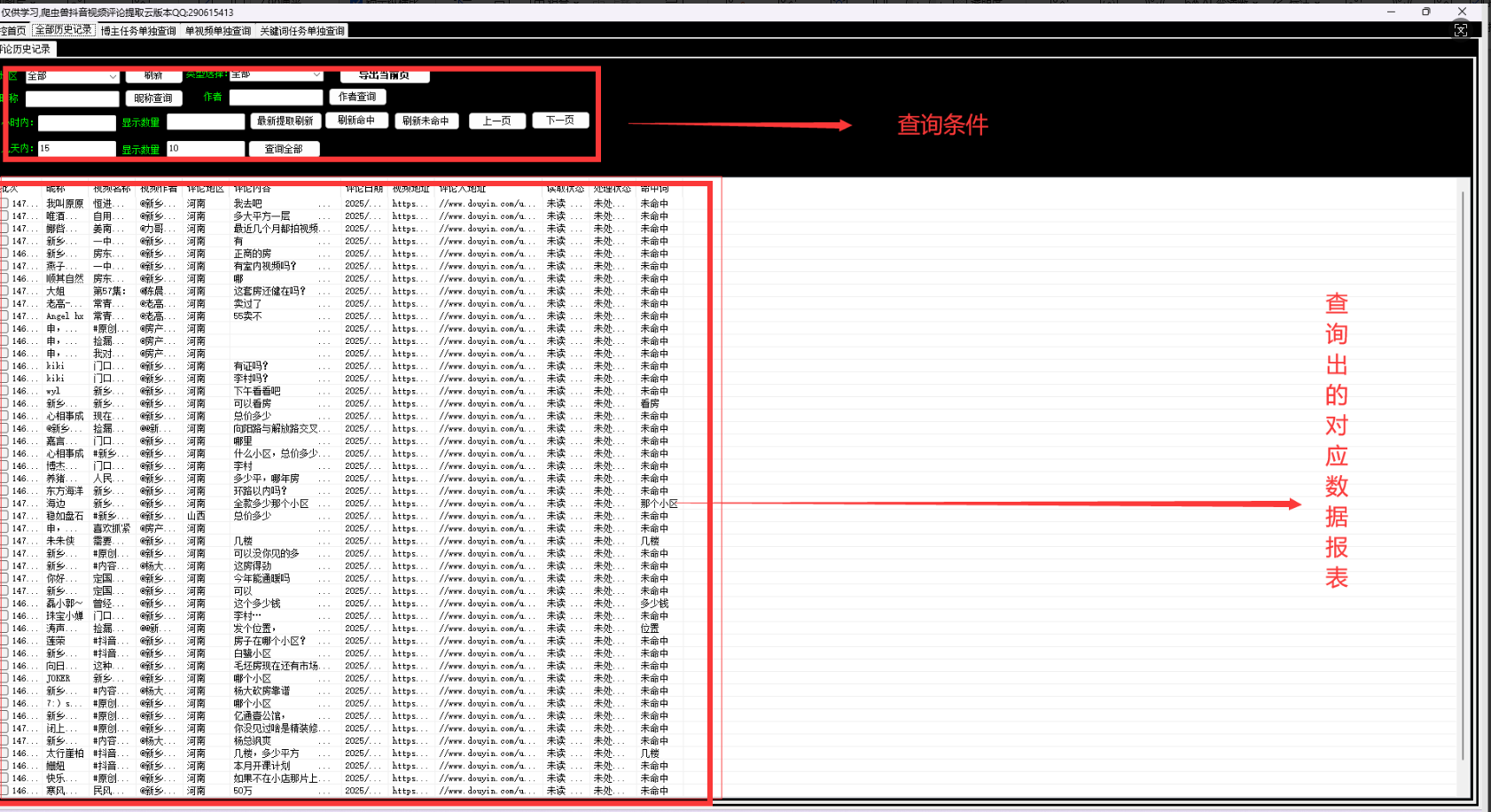Viewport: 1491px width, 812px height.
Task: Select the comment 这套房还健在吗?
Action: [269, 291]
